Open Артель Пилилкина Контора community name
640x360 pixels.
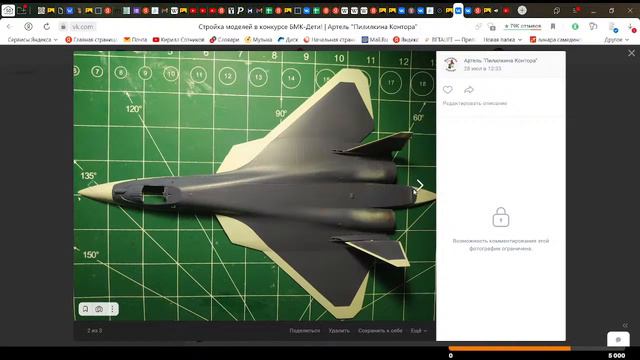point(500,60)
